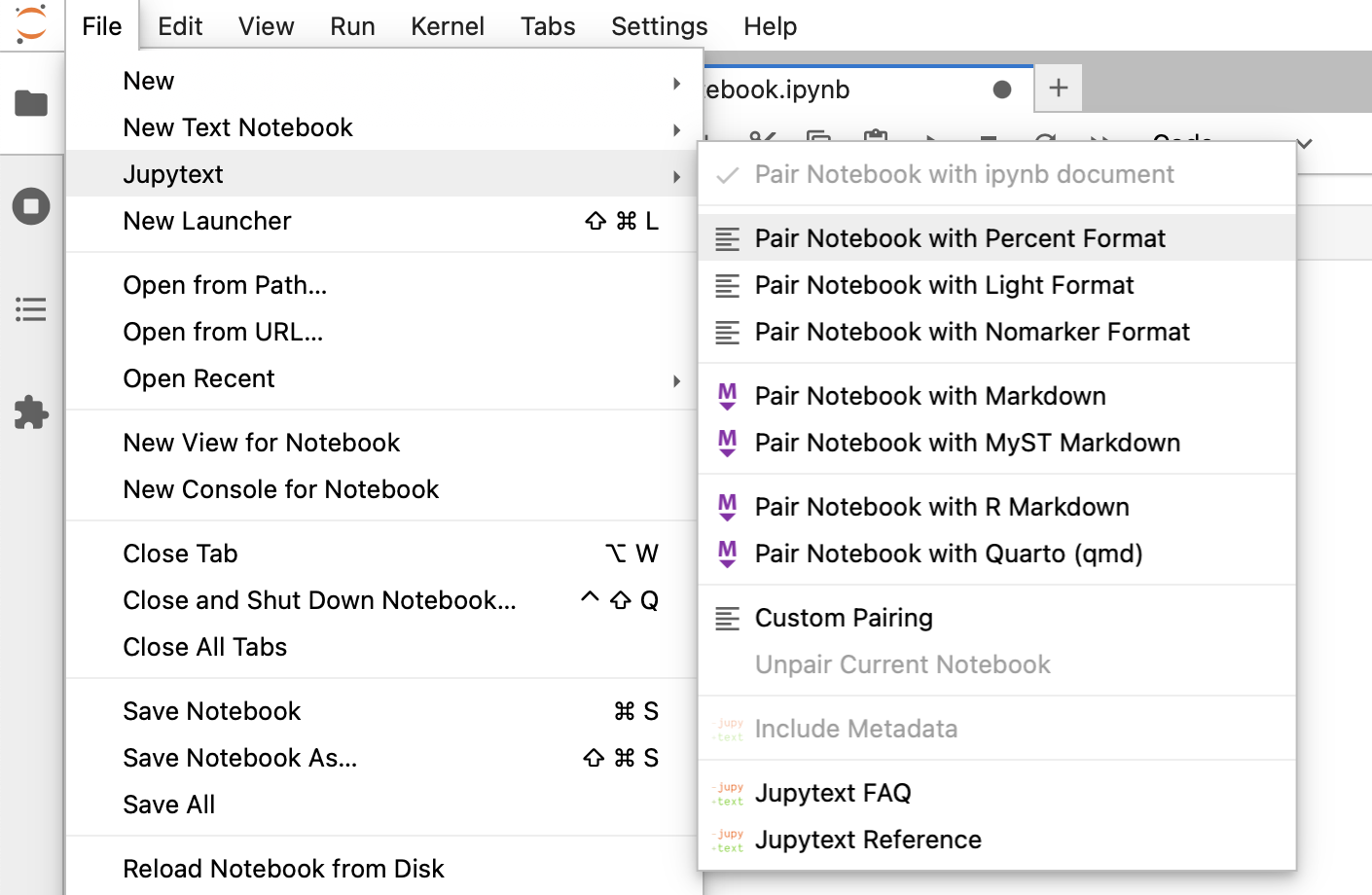Toggle Pair Notebook with Light Format
This screenshot has height=895, width=1372.
coord(944,285)
